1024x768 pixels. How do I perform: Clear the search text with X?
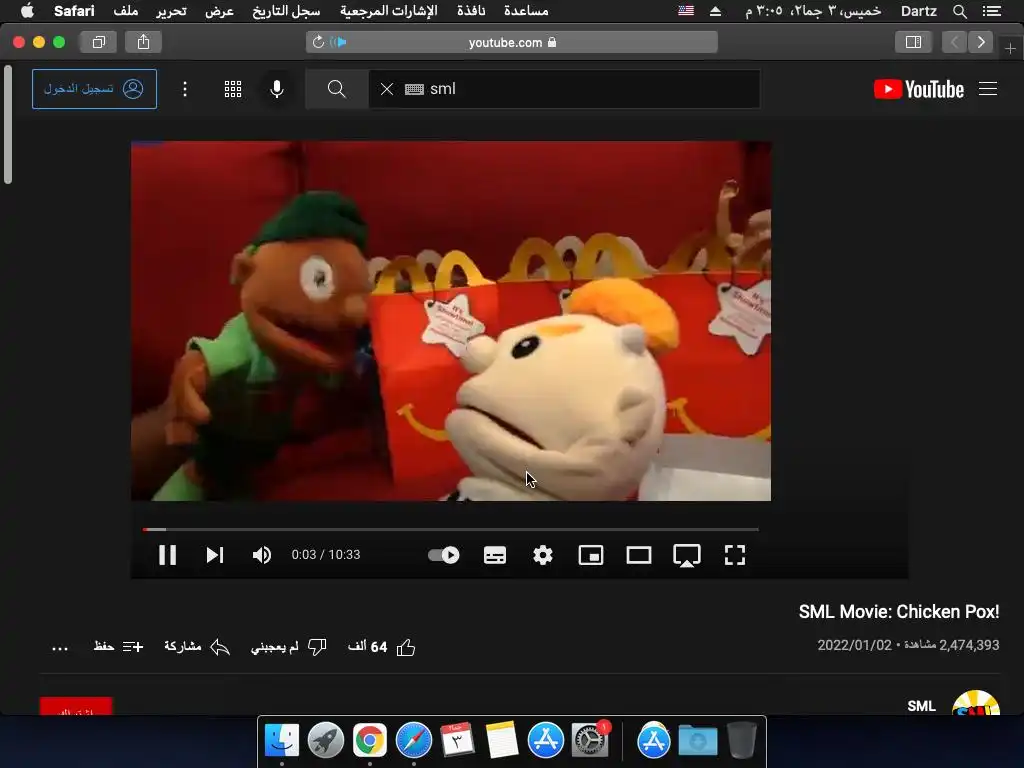click(x=387, y=89)
